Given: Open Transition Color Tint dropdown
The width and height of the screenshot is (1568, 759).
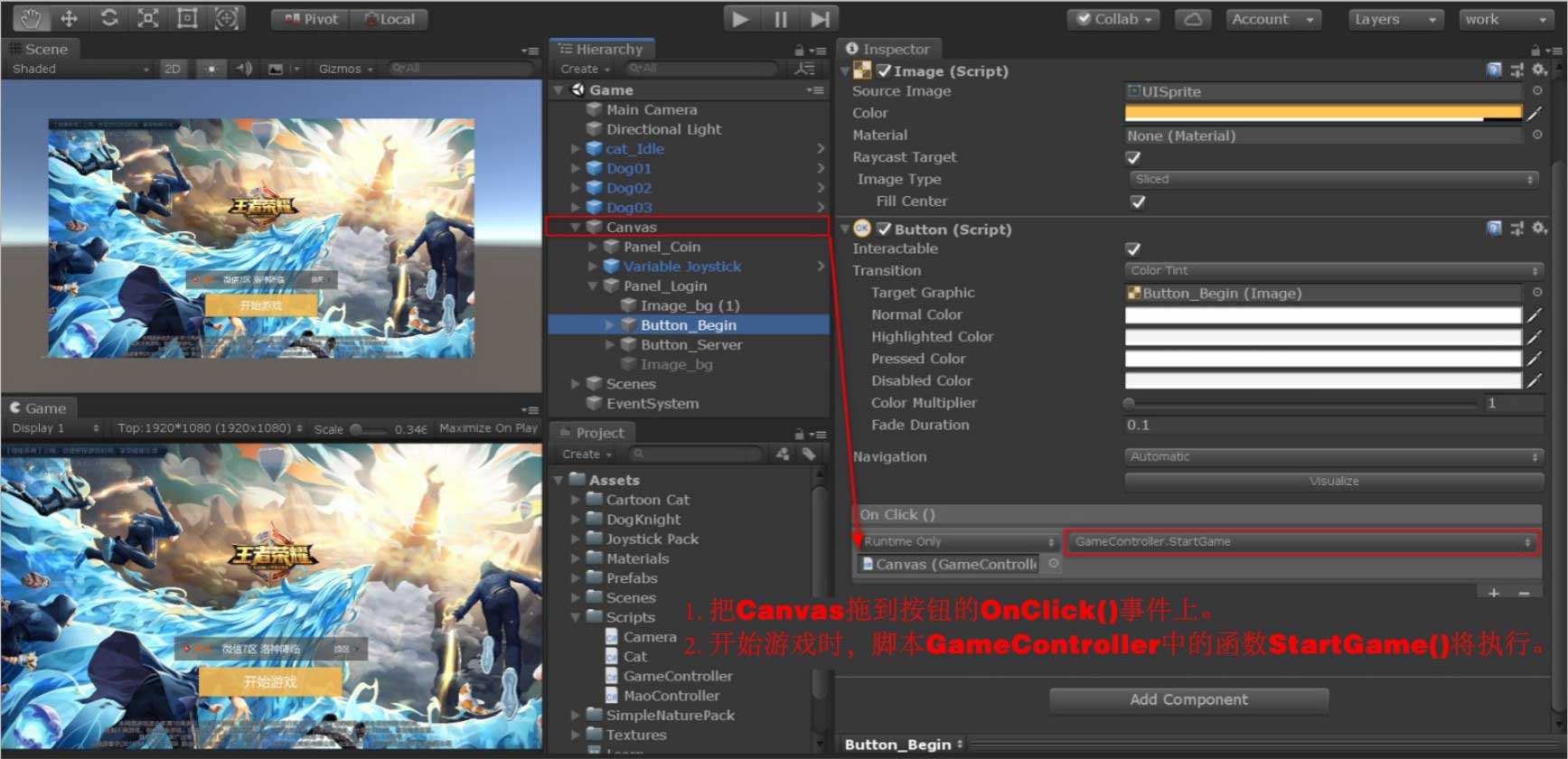Looking at the screenshot, I should [1333, 271].
